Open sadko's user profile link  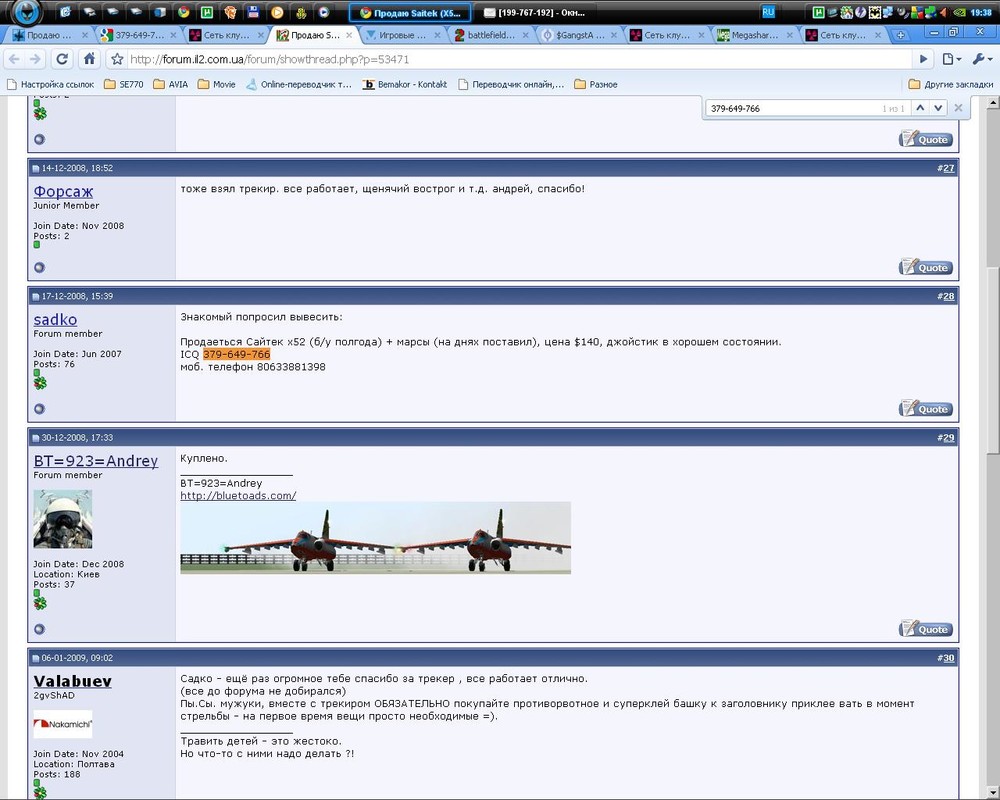click(x=55, y=319)
